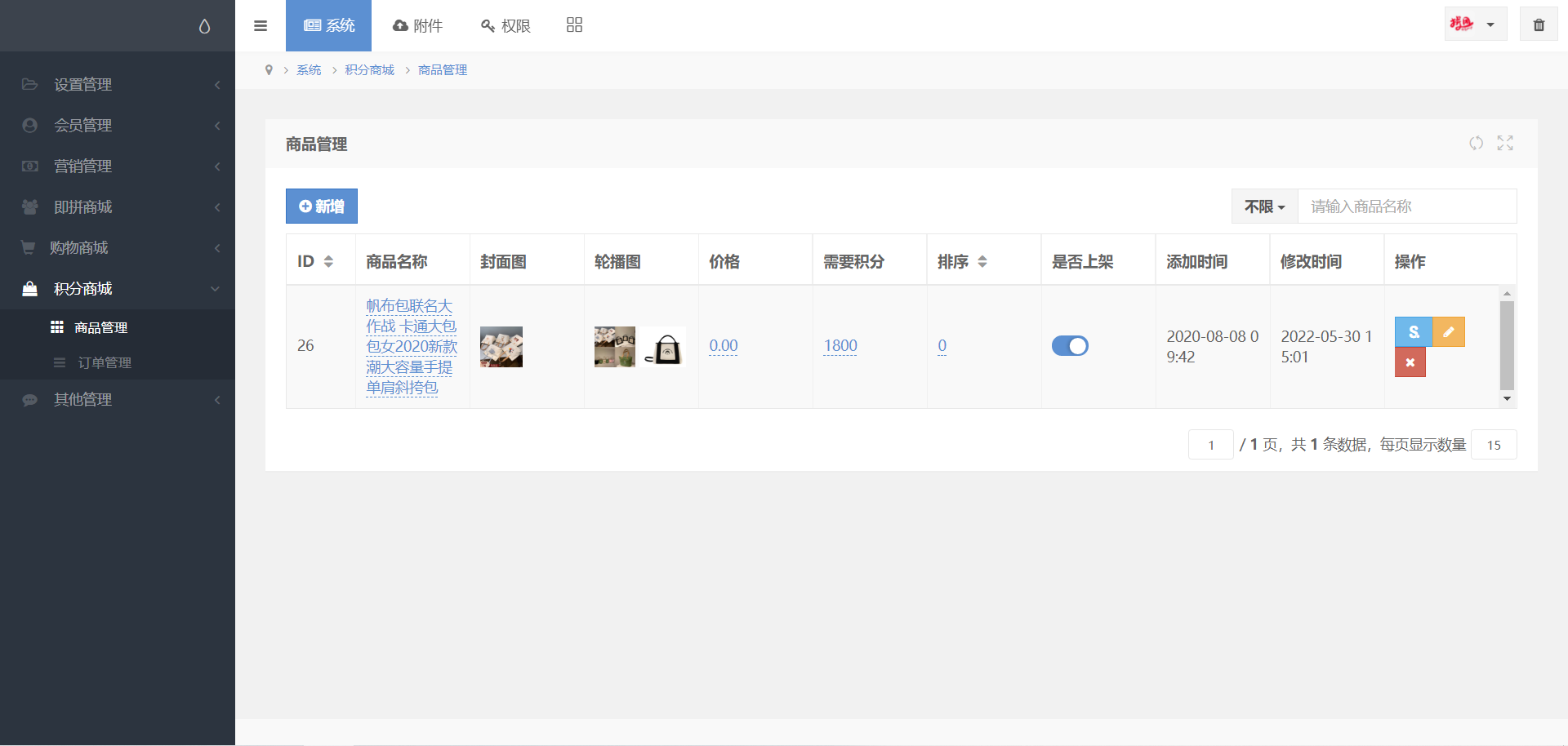
Task: Open 订单管理 in the sidebar
Action: (105, 362)
